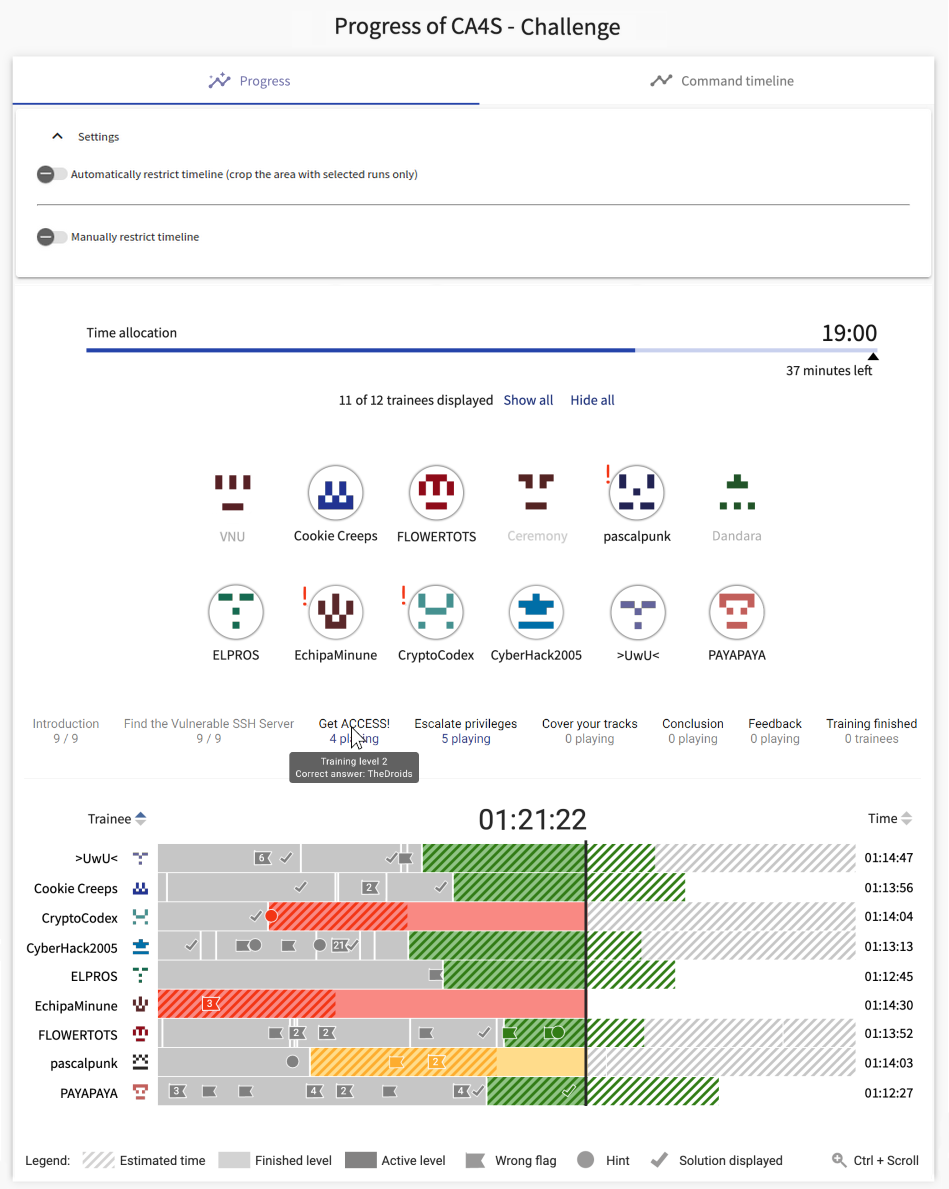Click the PAYAPAYA trainee avatar
Image resolution: width=949 pixels, height=1189 pixels.
pyautogui.click(x=737, y=612)
